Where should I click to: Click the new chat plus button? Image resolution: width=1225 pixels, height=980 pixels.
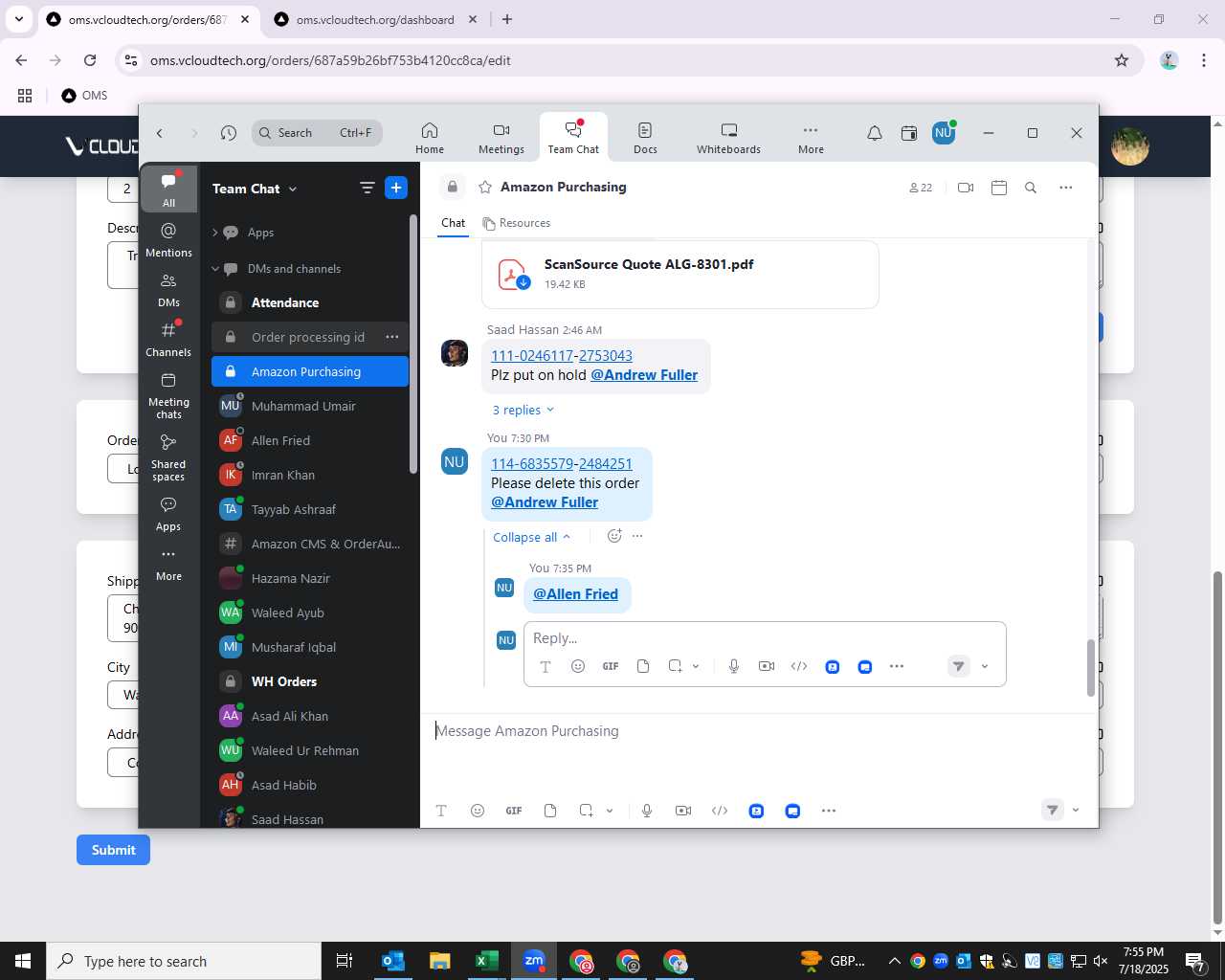click(396, 188)
